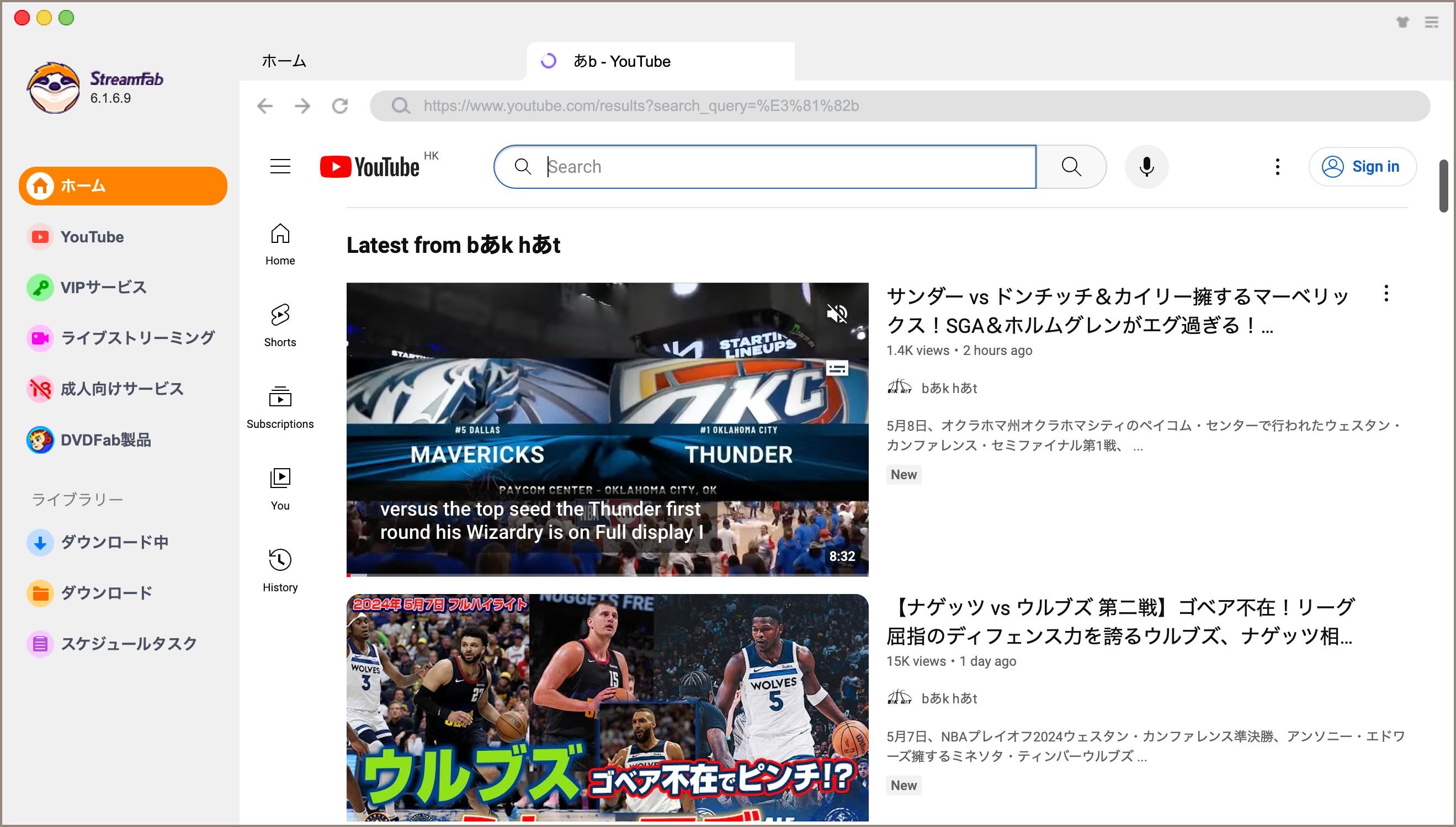
Task: Open bあk hあt channel under first video
Action: tap(949, 388)
